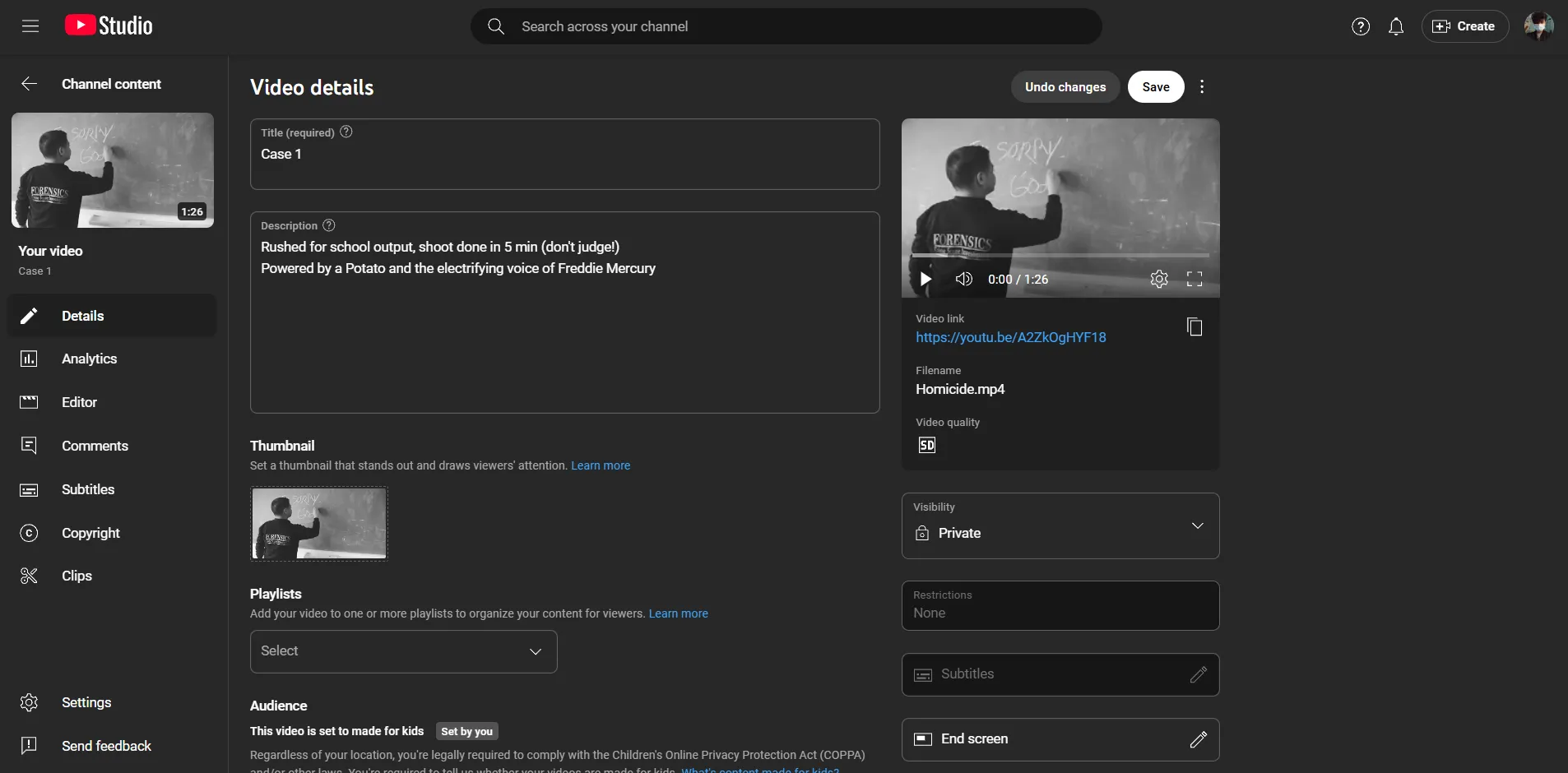Select the Subtitles icon in the sidebar
The width and height of the screenshot is (1568, 773).
tap(29, 489)
